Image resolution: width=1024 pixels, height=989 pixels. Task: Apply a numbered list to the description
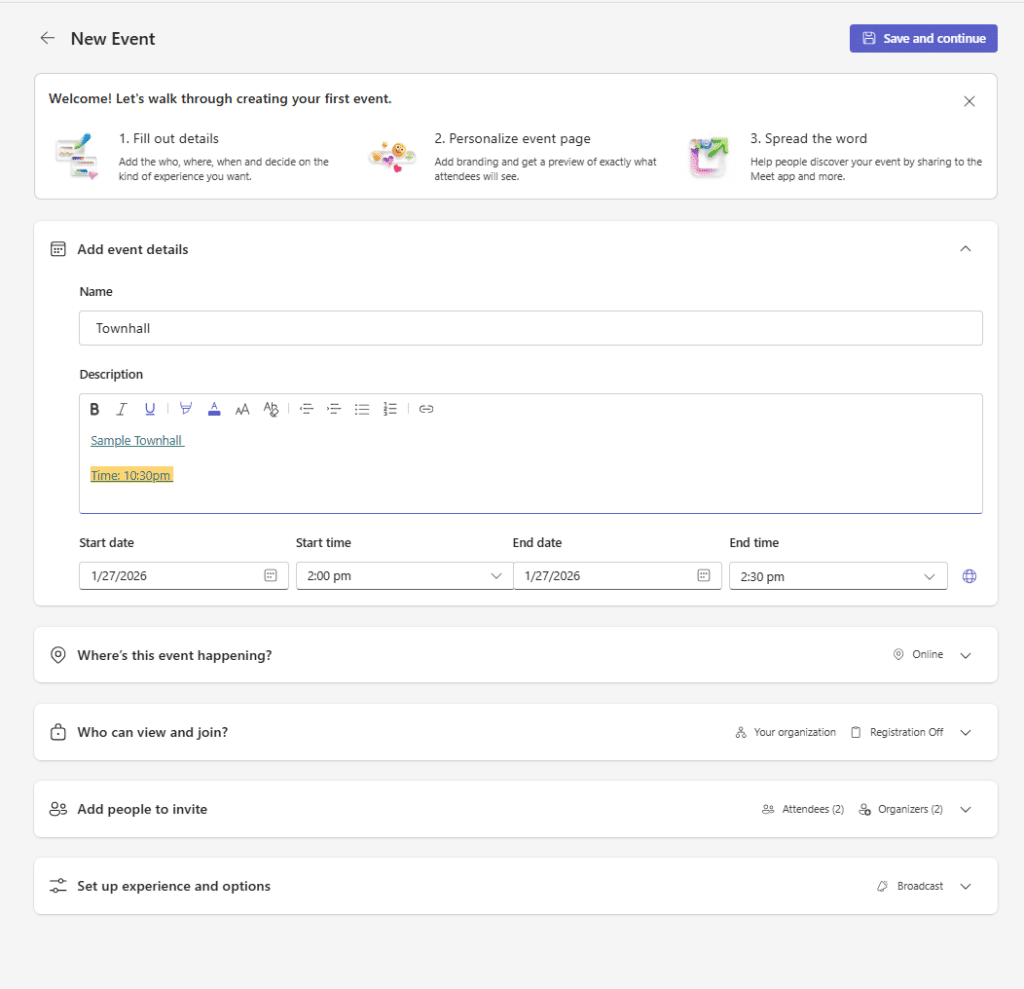coord(390,408)
